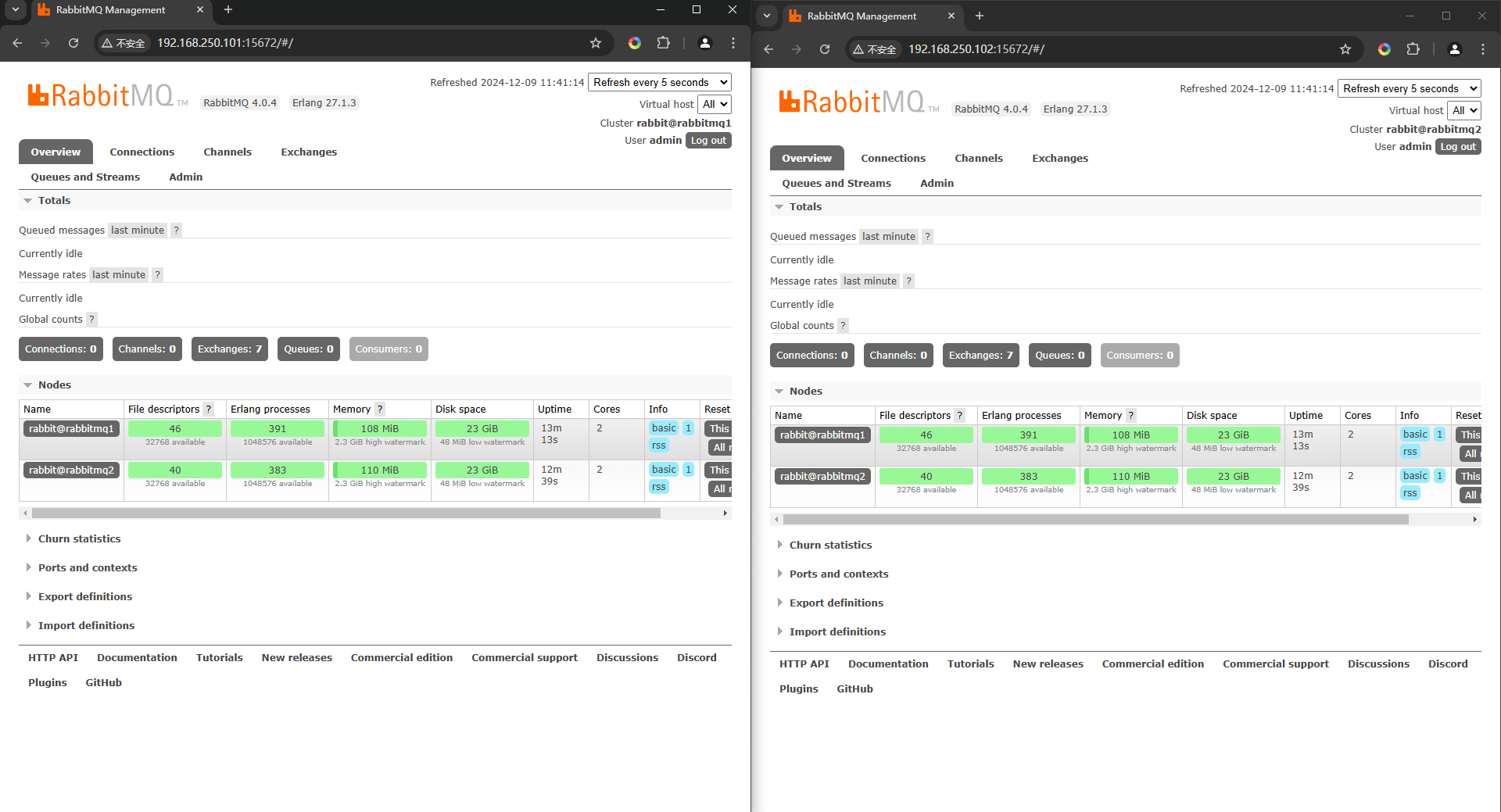Open profile icon in right browser toolbar
This screenshot has height=812, width=1501.
pyautogui.click(x=1454, y=49)
